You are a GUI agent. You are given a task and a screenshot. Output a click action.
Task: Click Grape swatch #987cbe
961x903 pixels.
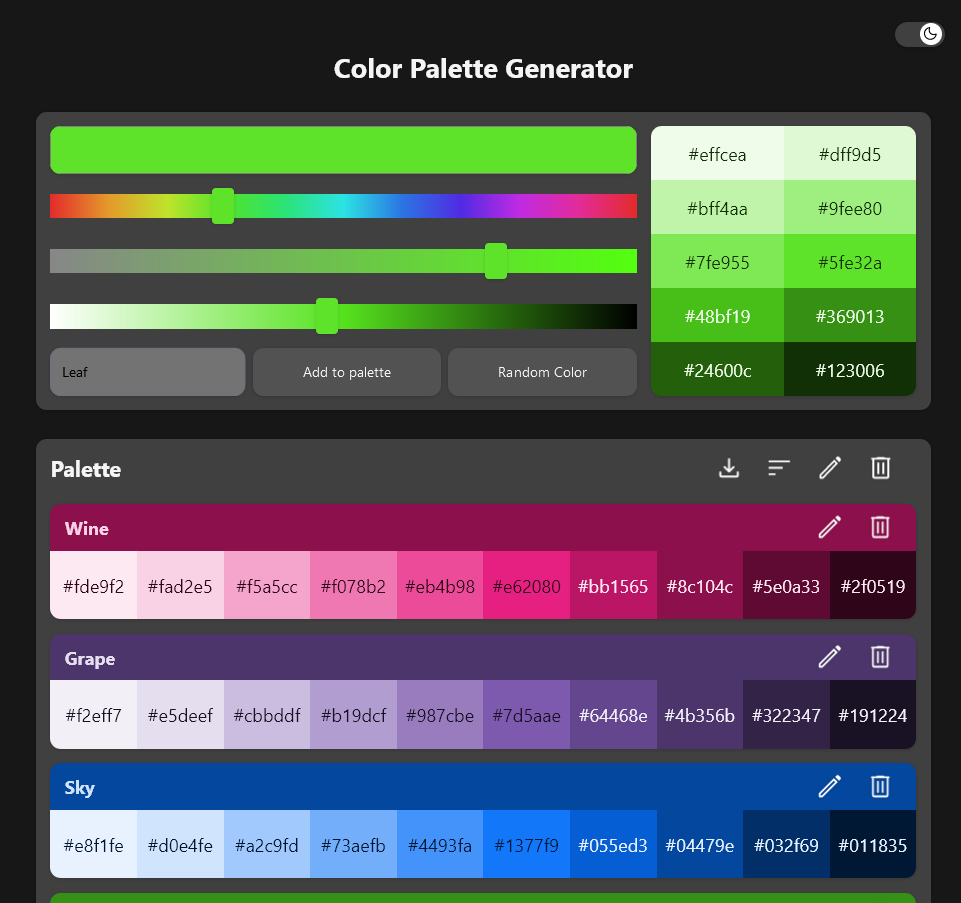440,715
